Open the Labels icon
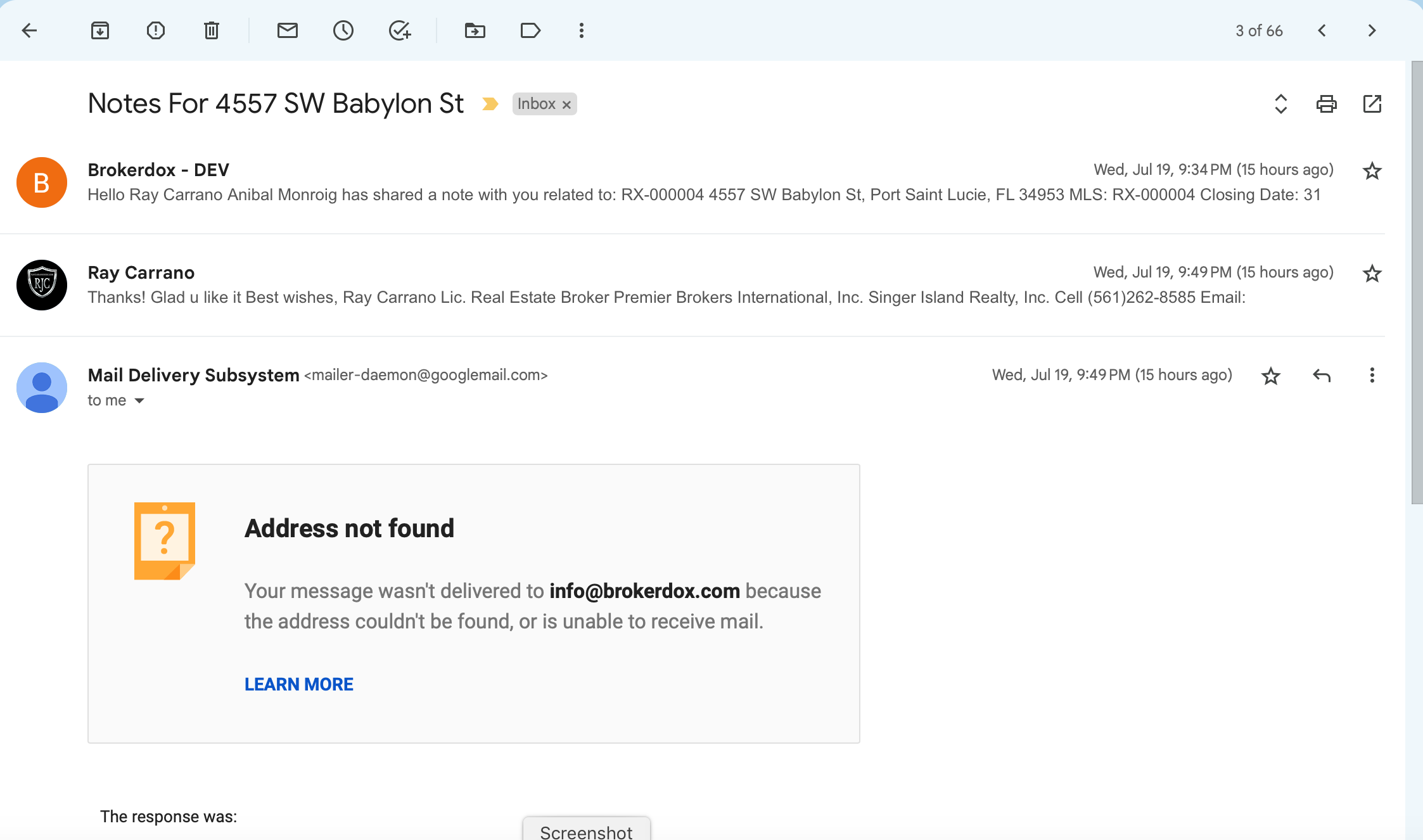This screenshot has height=840, width=1423. 530,30
